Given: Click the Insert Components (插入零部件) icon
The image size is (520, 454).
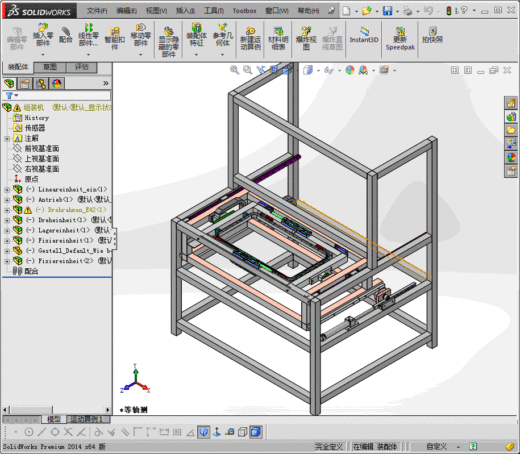Looking at the screenshot, I should pyautogui.click(x=43, y=35).
